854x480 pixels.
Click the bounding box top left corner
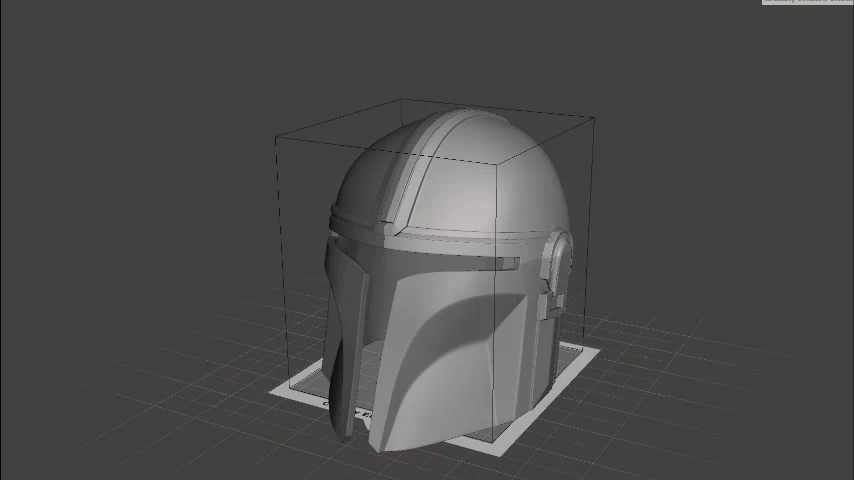click(x=277, y=139)
